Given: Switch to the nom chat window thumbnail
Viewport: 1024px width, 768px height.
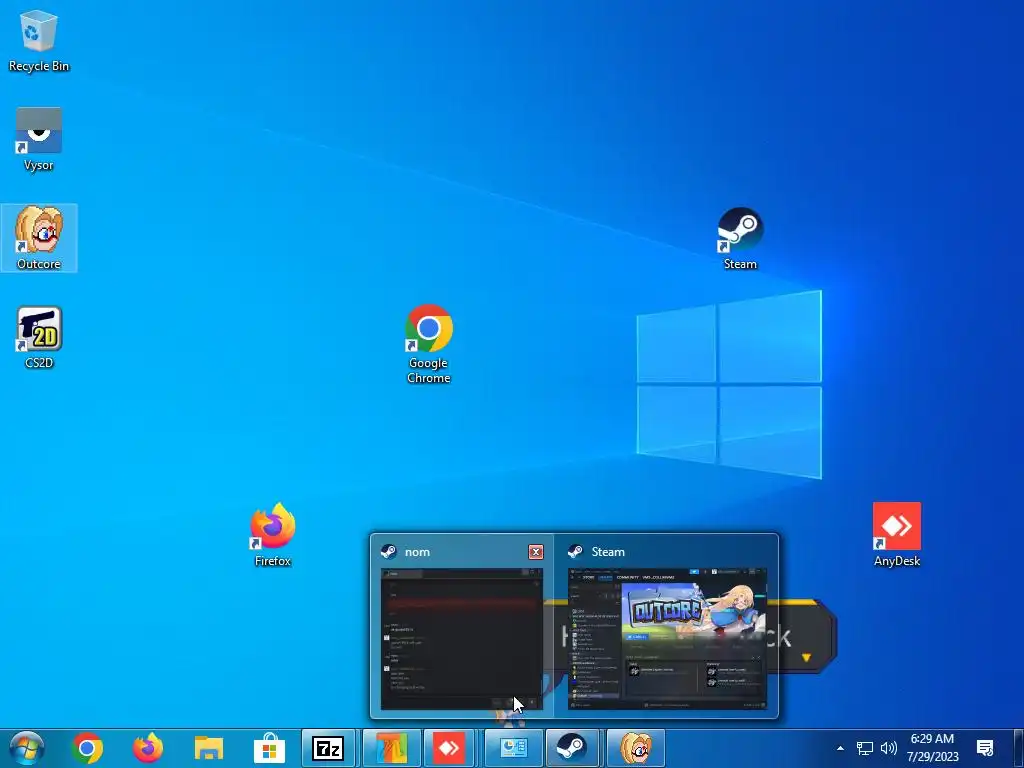Looking at the screenshot, I should [462, 639].
